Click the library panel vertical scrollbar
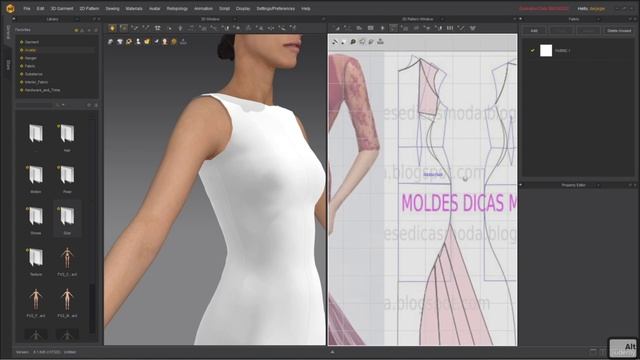 [x=92, y=309]
